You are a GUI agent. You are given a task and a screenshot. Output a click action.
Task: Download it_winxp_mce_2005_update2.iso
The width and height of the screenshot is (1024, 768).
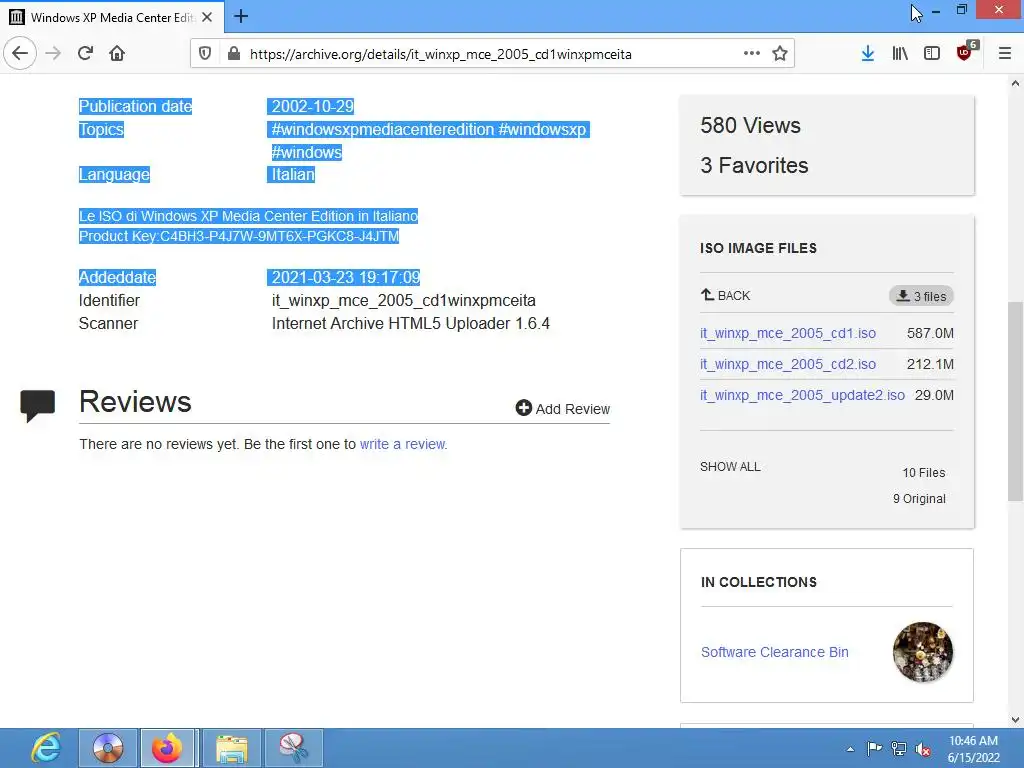coord(803,395)
